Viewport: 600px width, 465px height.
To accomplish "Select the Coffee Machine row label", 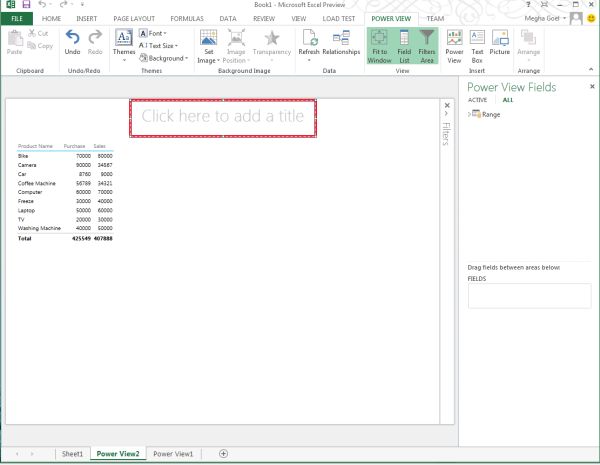I will (x=37, y=183).
